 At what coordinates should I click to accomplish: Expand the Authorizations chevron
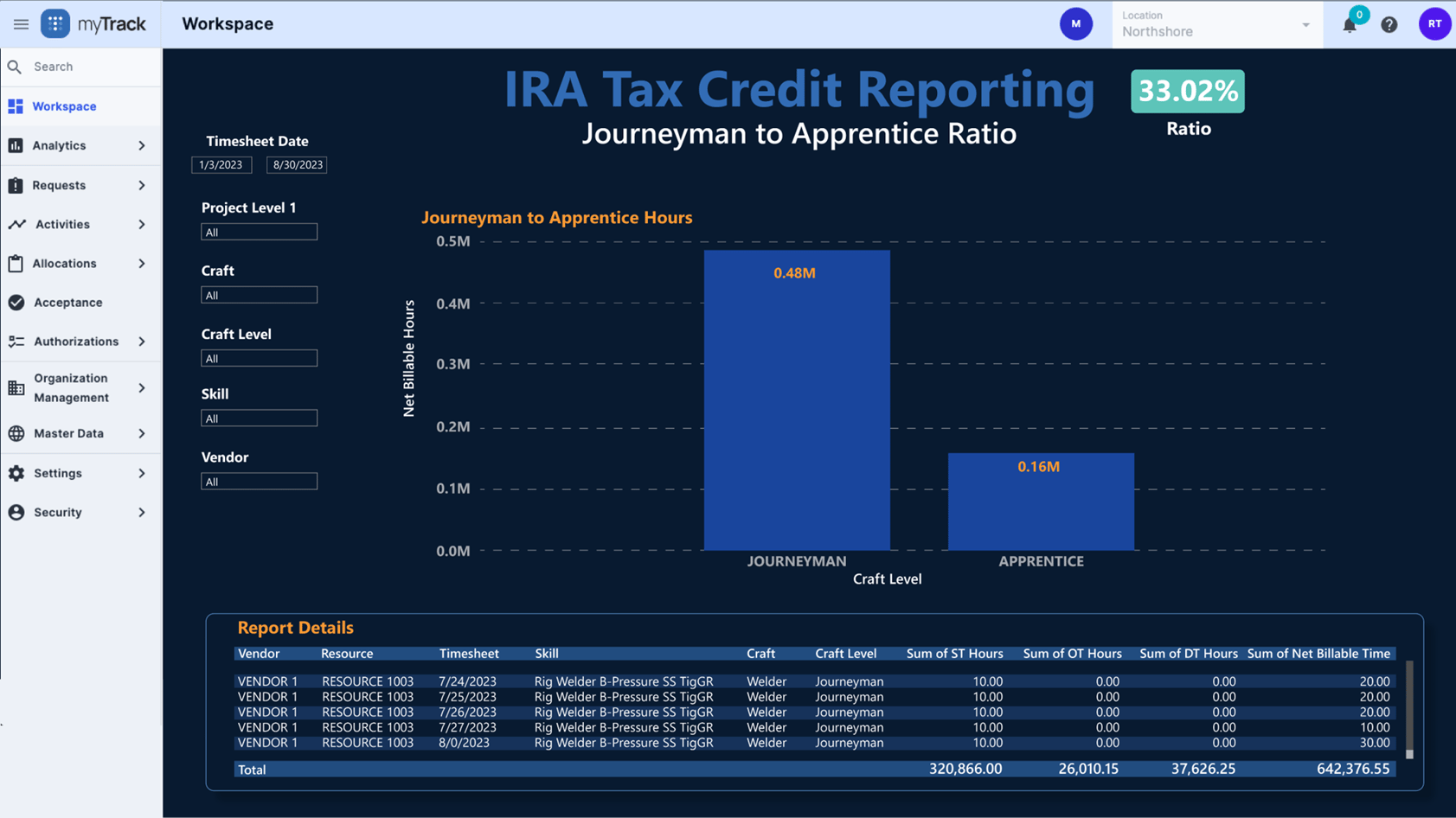point(141,341)
